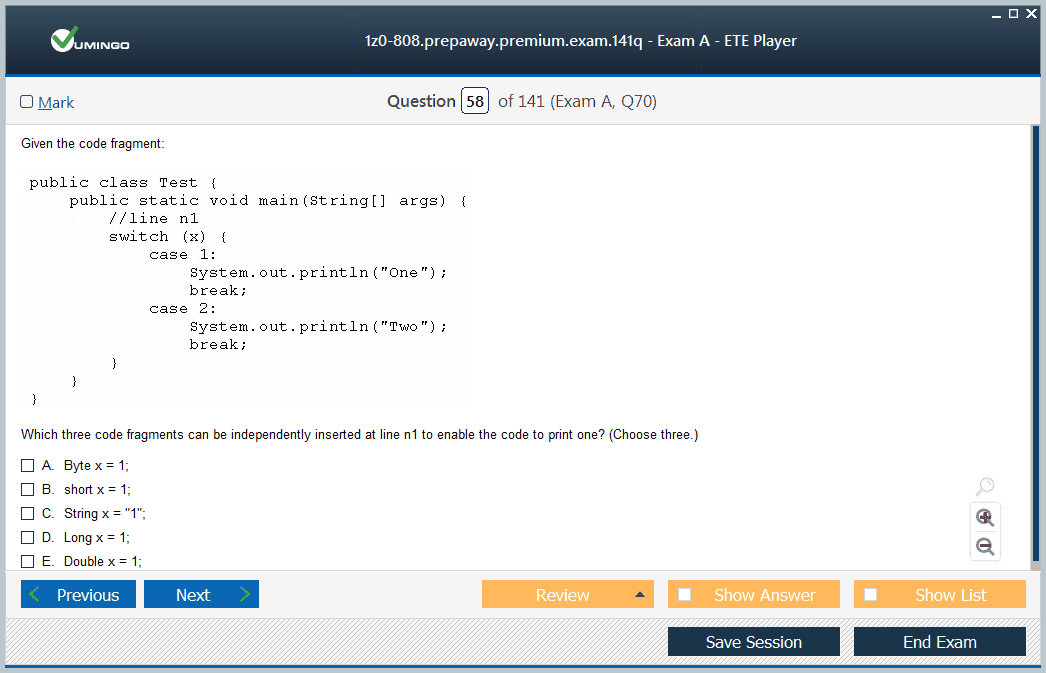Select answer E, Double x = 1
The image size is (1046, 673).
click(x=28, y=561)
